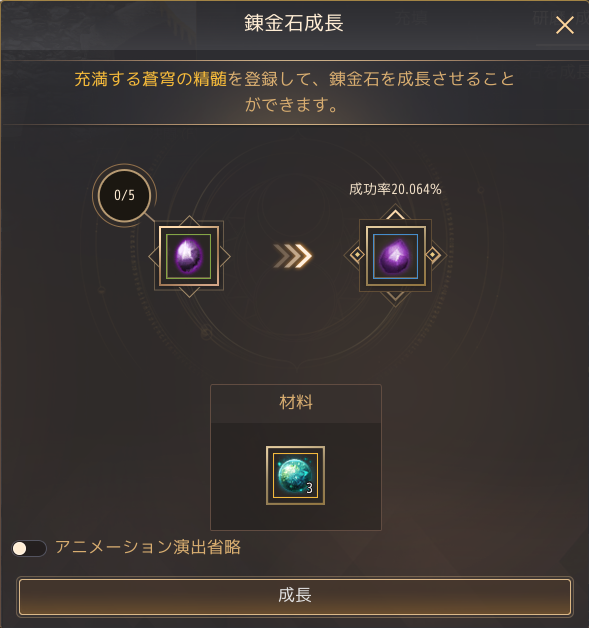Select the green-bordered source alchemy stone

tap(189, 256)
